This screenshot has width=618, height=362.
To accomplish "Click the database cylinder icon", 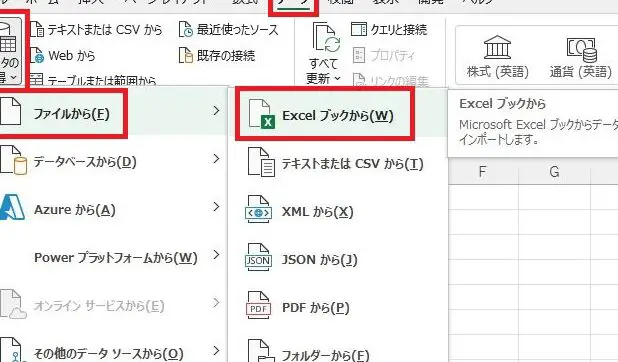I will [13, 160].
